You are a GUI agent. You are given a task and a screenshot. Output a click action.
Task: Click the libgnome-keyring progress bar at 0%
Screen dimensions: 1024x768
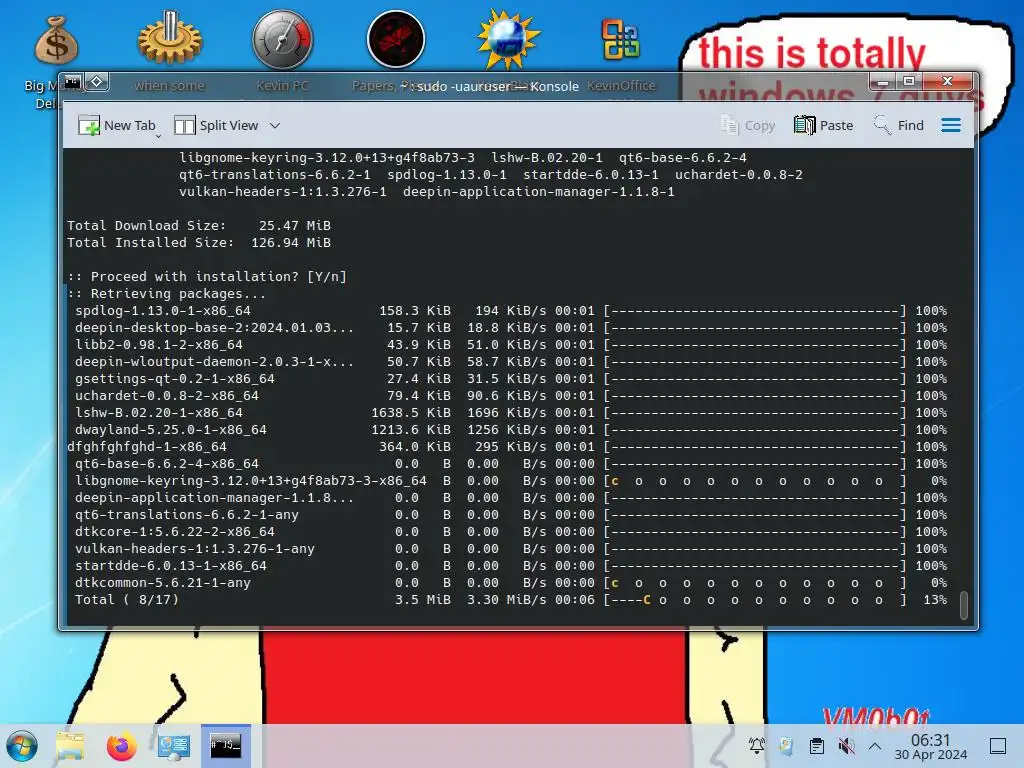point(755,481)
